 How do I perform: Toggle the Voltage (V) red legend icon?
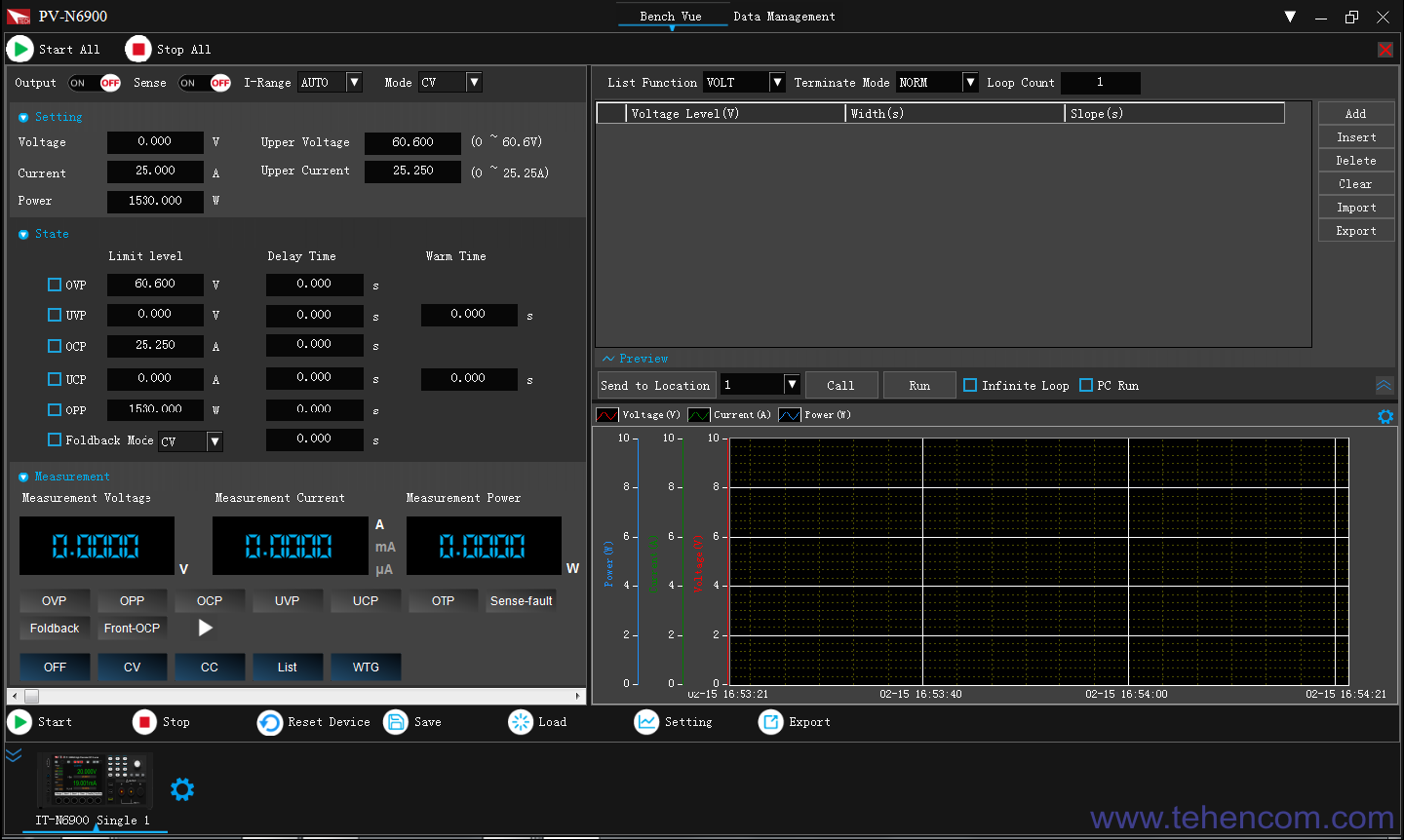606,415
